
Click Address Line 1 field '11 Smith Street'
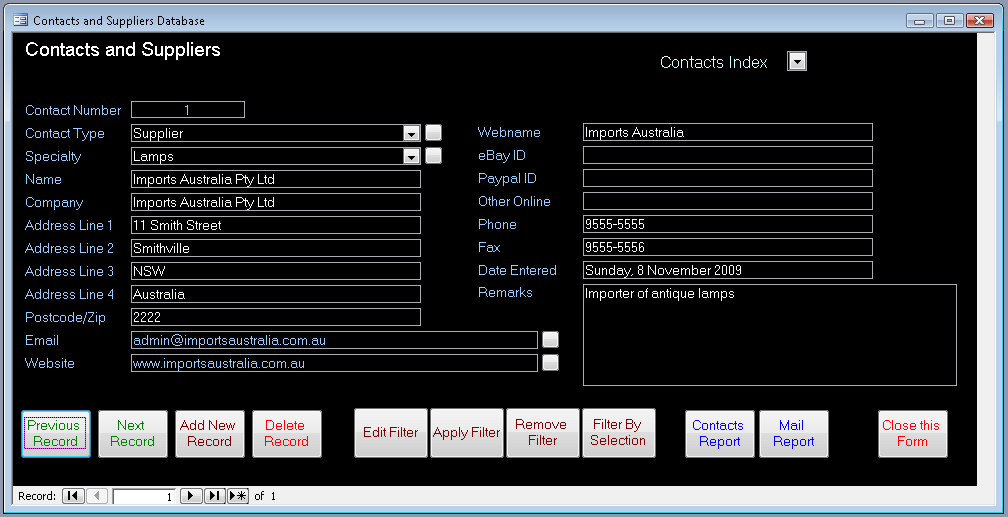point(276,225)
